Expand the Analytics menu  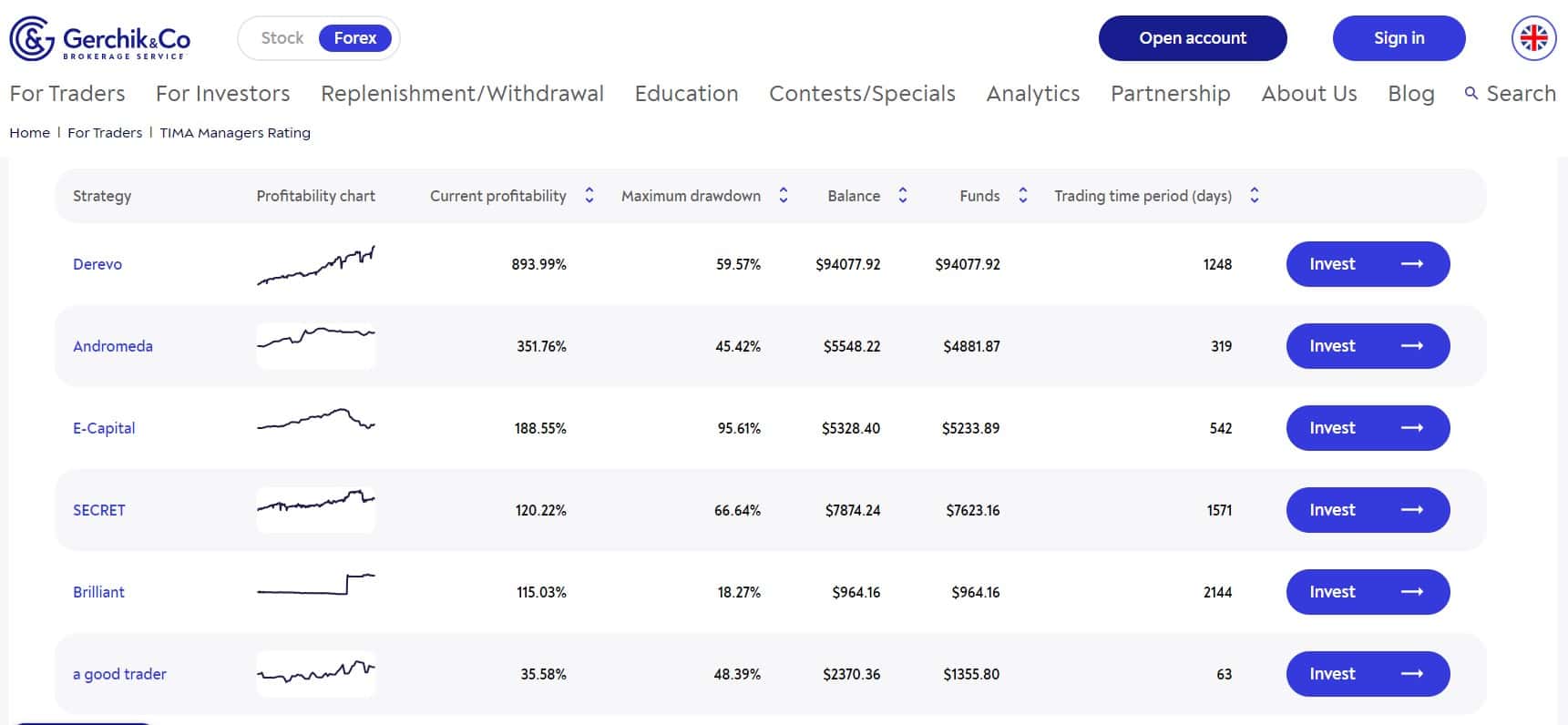pyautogui.click(x=1033, y=93)
